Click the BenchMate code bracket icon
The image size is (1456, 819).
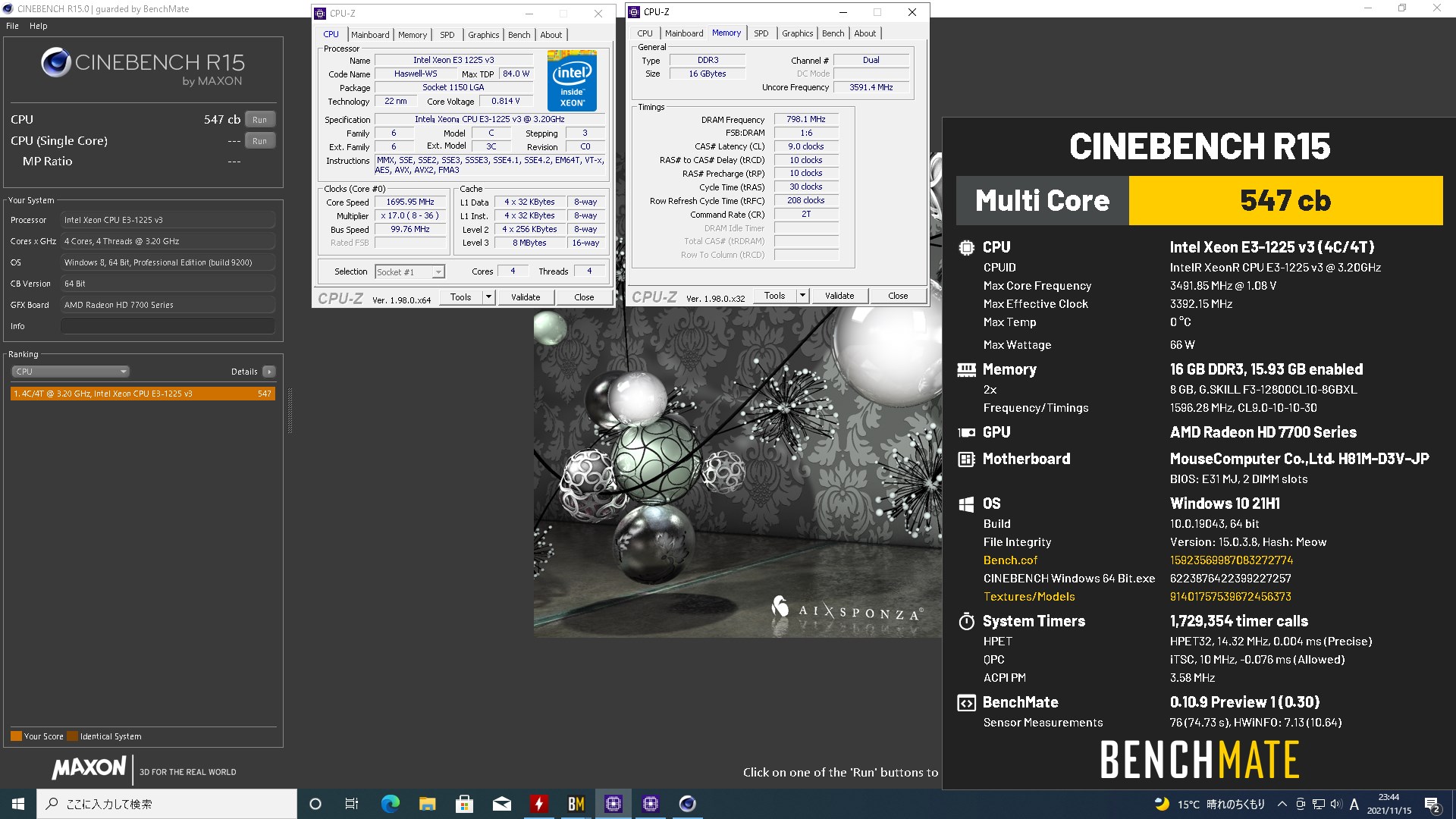[966, 702]
